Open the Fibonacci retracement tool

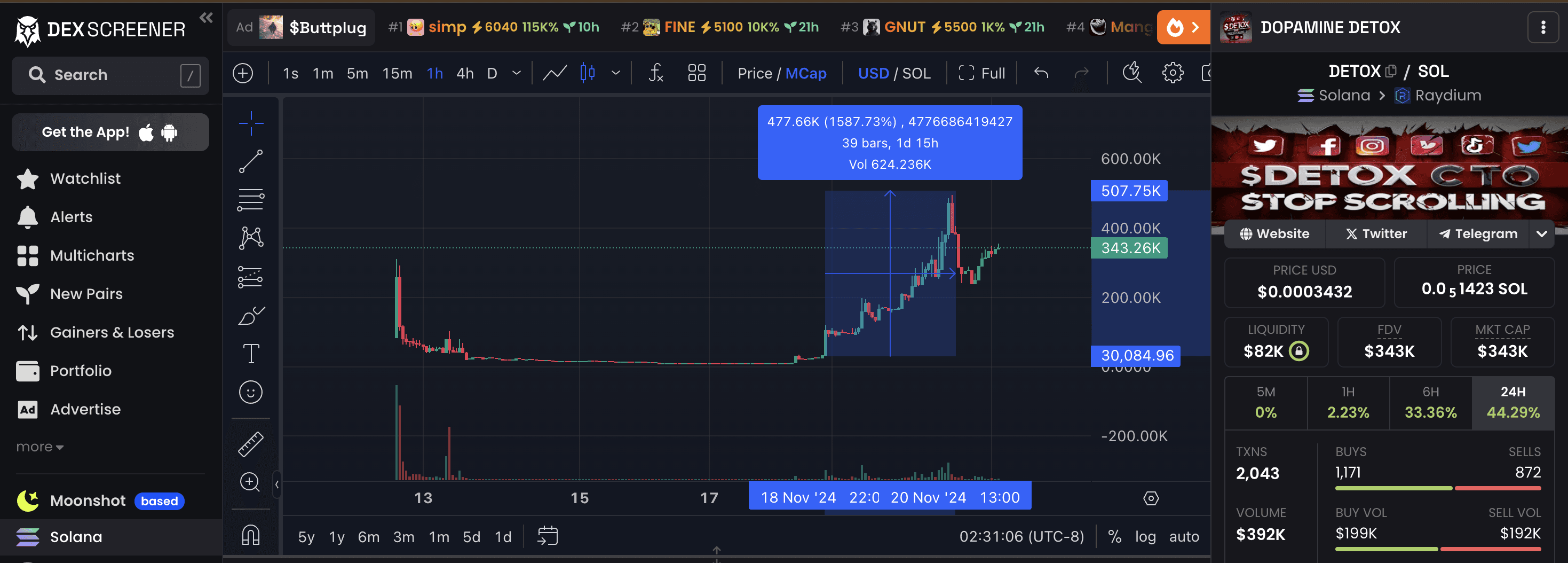coord(251,199)
